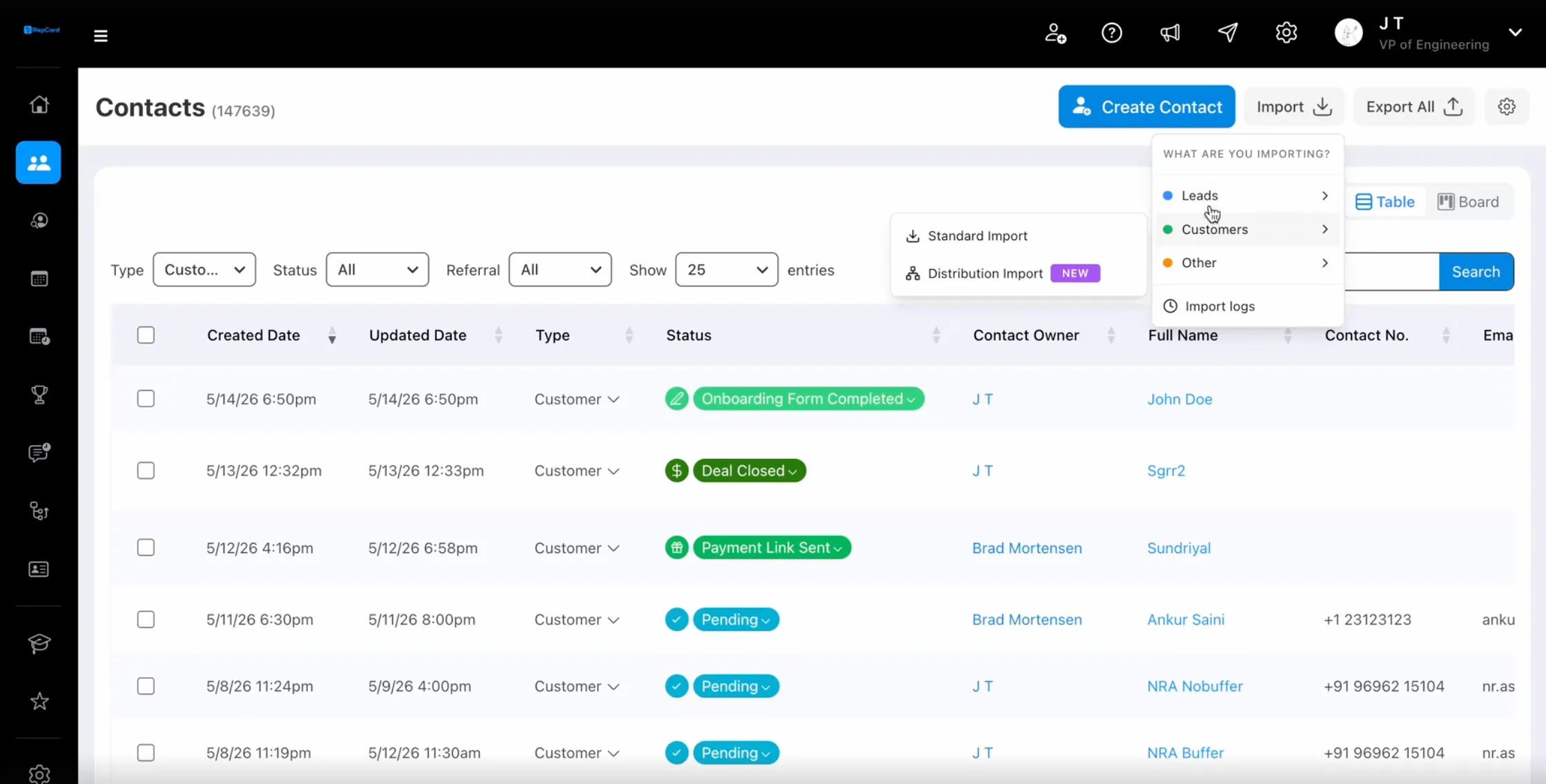The height and width of the screenshot is (784, 1546).
Task: Open the Ankur Saini contact link
Action: point(1186,620)
